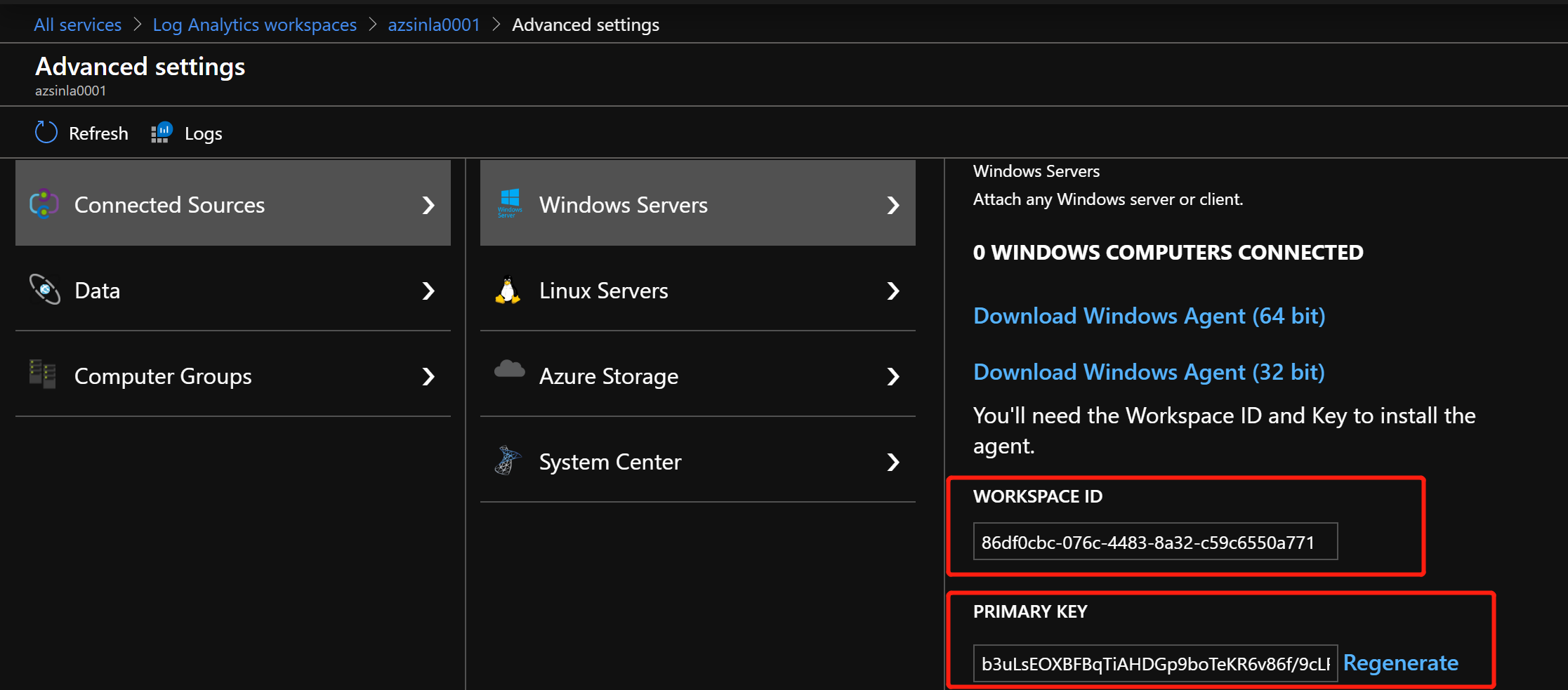Viewport: 1568px width, 690px height.
Task: Click the Advanced settings page title
Action: point(140,67)
